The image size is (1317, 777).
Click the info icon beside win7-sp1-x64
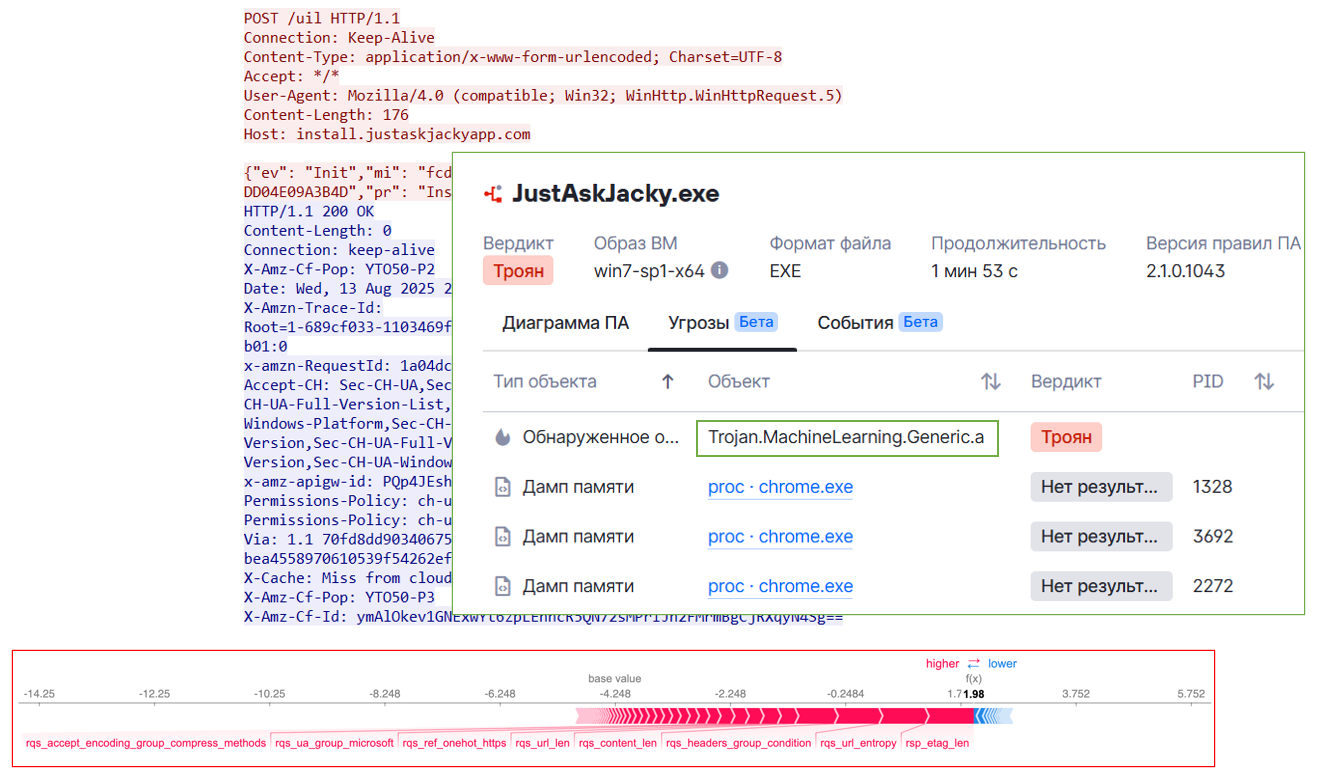pos(719,270)
